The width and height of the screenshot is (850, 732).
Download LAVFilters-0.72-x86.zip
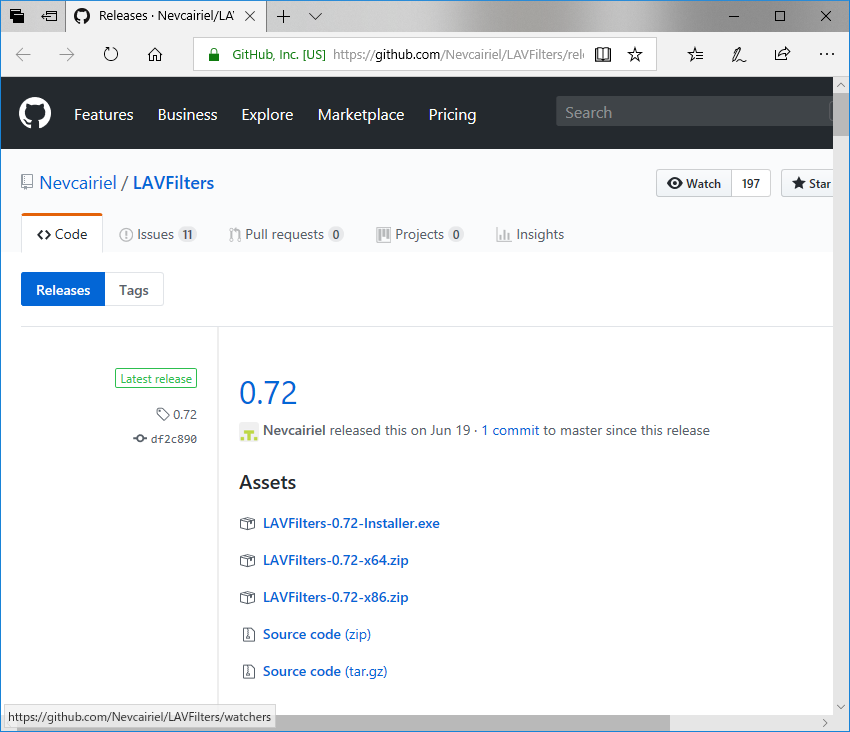click(x=336, y=597)
